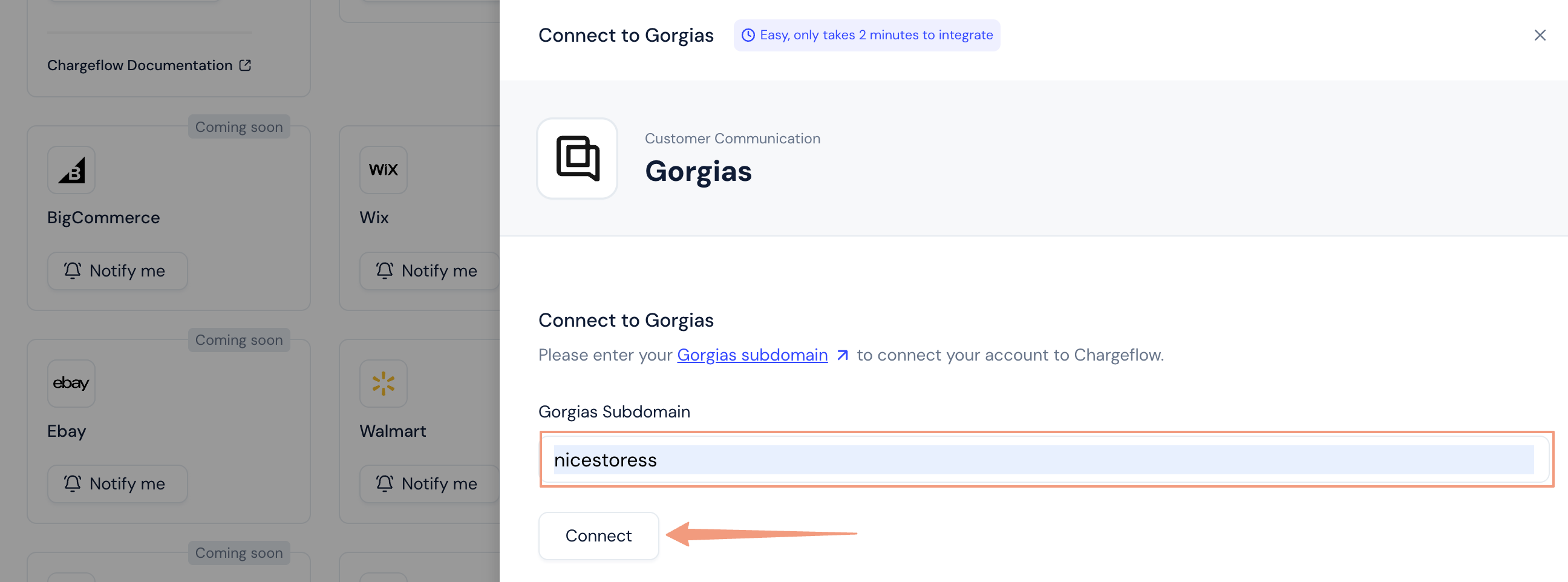Click the clock icon in integration badge
Image resolution: width=1568 pixels, height=582 pixels.
(x=748, y=35)
